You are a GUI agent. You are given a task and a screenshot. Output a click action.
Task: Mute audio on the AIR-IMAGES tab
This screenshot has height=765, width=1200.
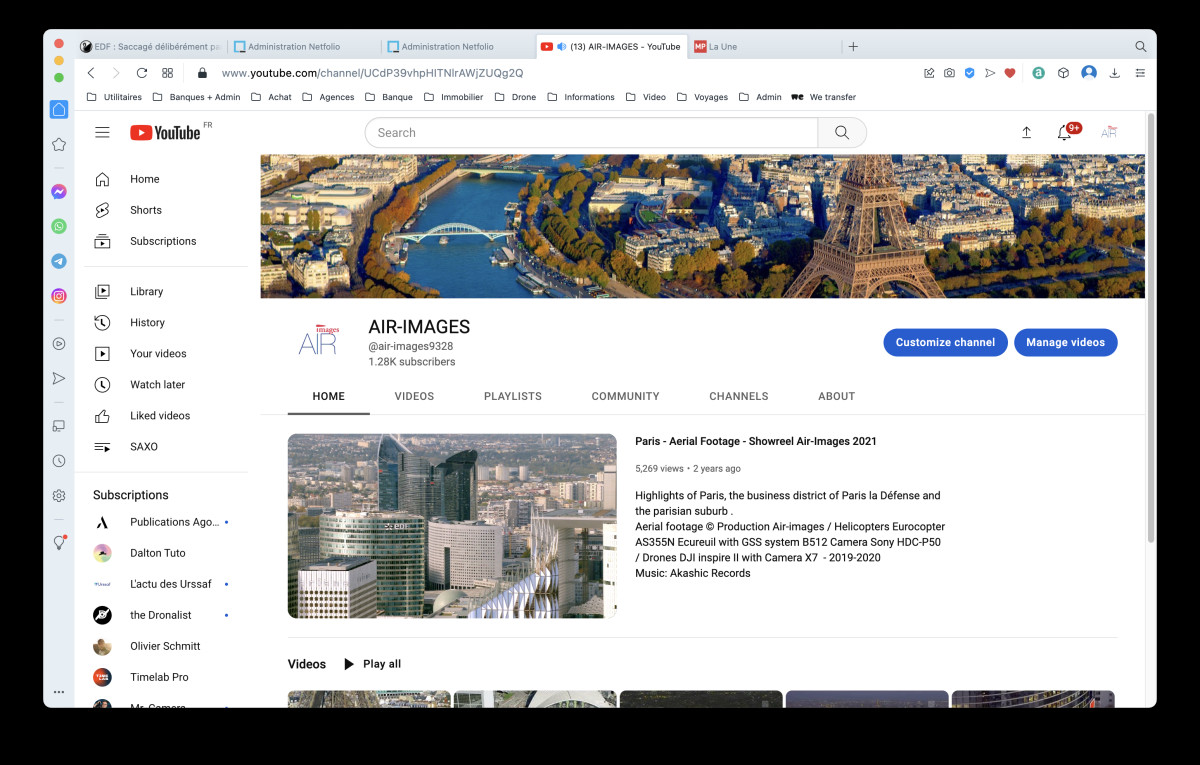pyautogui.click(x=561, y=47)
